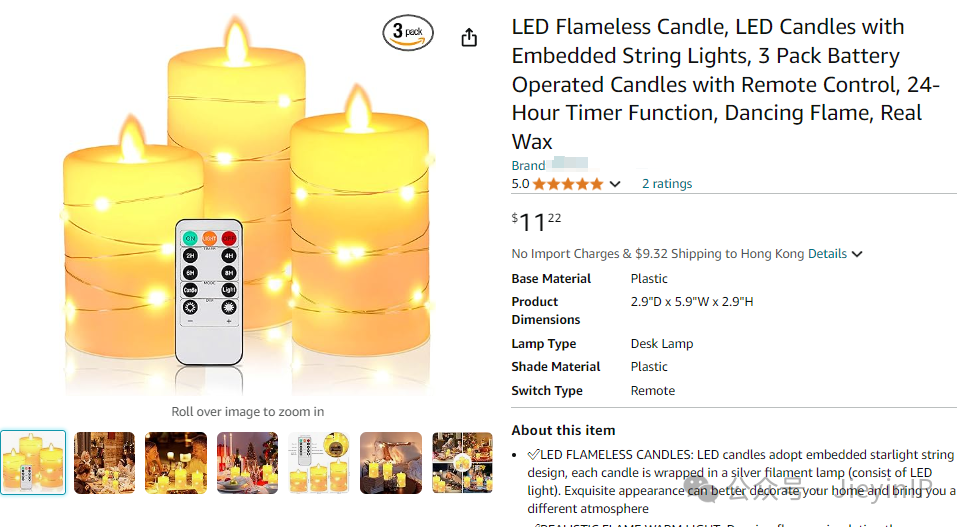Open the shipping Details link
This screenshot has height=527, width=963.
coord(827,254)
